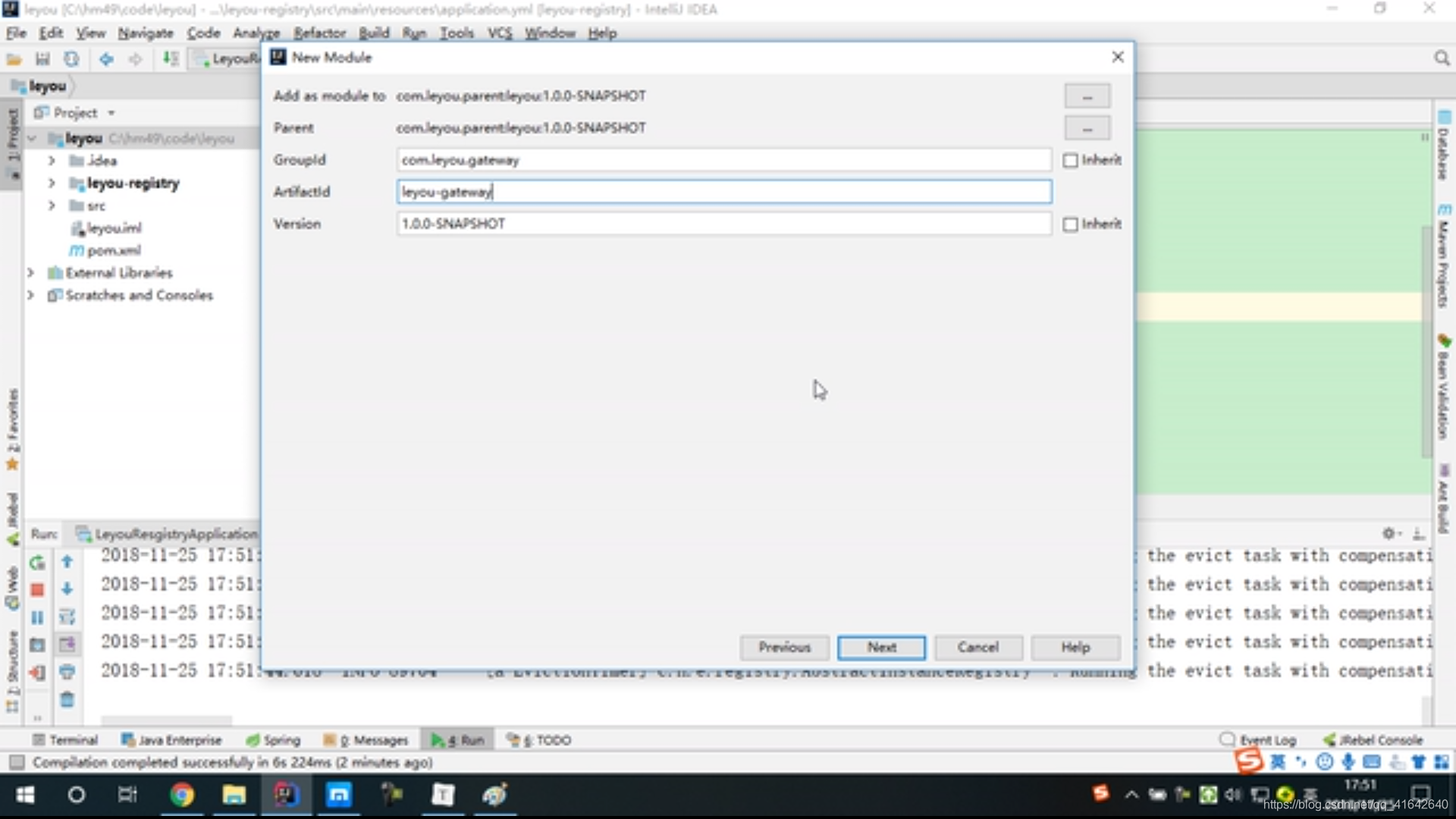Click the Previous button
Screen dimensions: 1456x819
[x=784, y=648]
